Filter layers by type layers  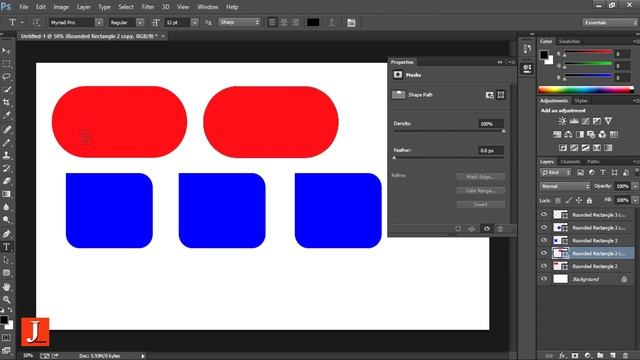pyautogui.click(x=603, y=173)
